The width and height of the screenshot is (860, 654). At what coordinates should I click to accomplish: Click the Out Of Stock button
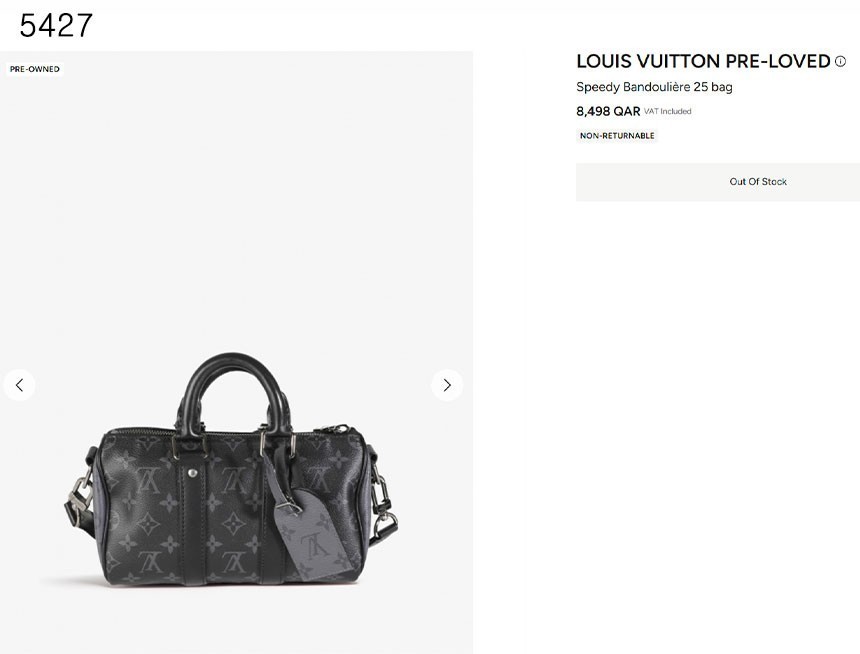[x=717, y=182]
